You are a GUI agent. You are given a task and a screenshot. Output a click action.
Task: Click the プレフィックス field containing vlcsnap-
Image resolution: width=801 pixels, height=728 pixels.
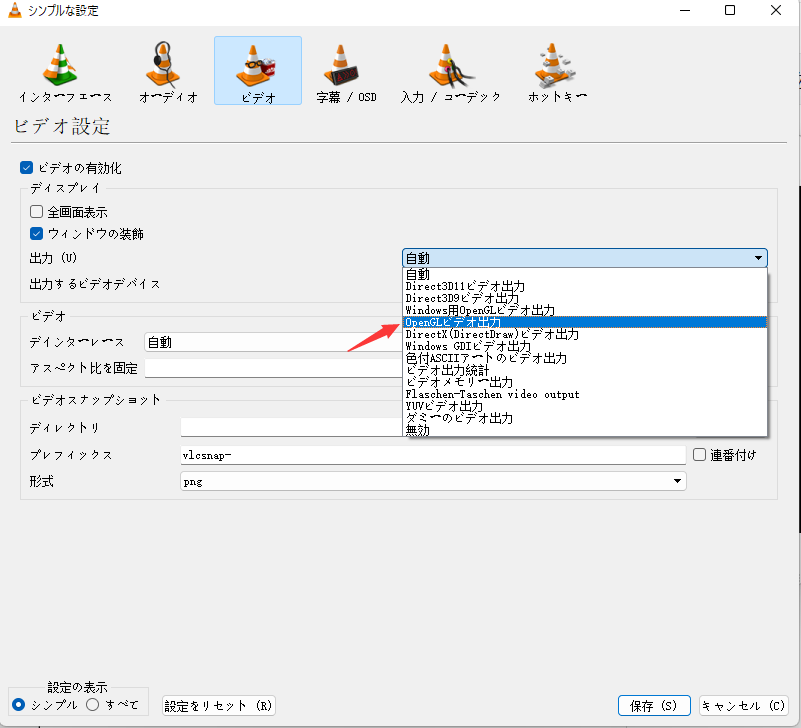tap(432, 455)
